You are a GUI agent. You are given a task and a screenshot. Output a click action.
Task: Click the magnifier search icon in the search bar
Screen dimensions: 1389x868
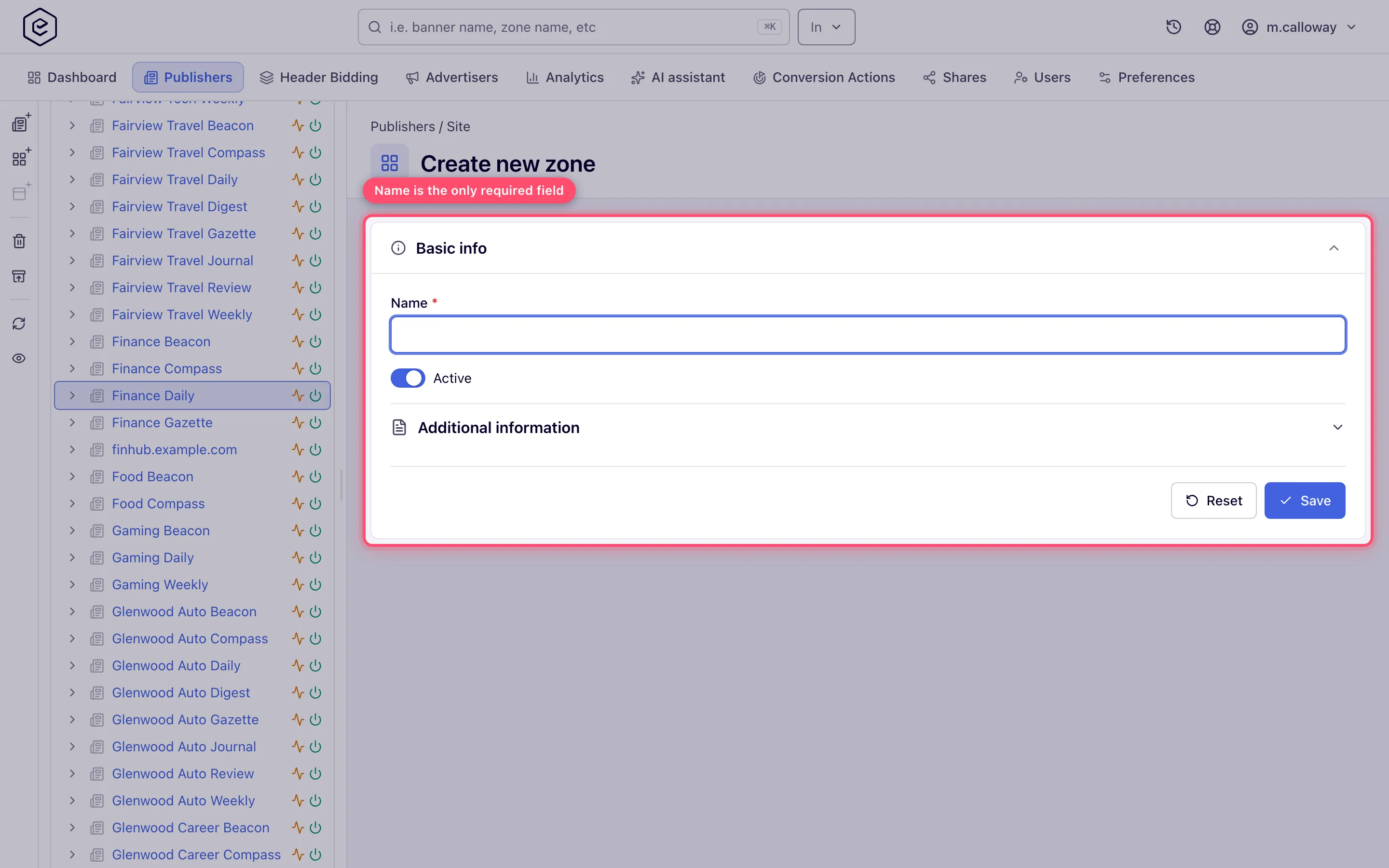click(x=375, y=27)
